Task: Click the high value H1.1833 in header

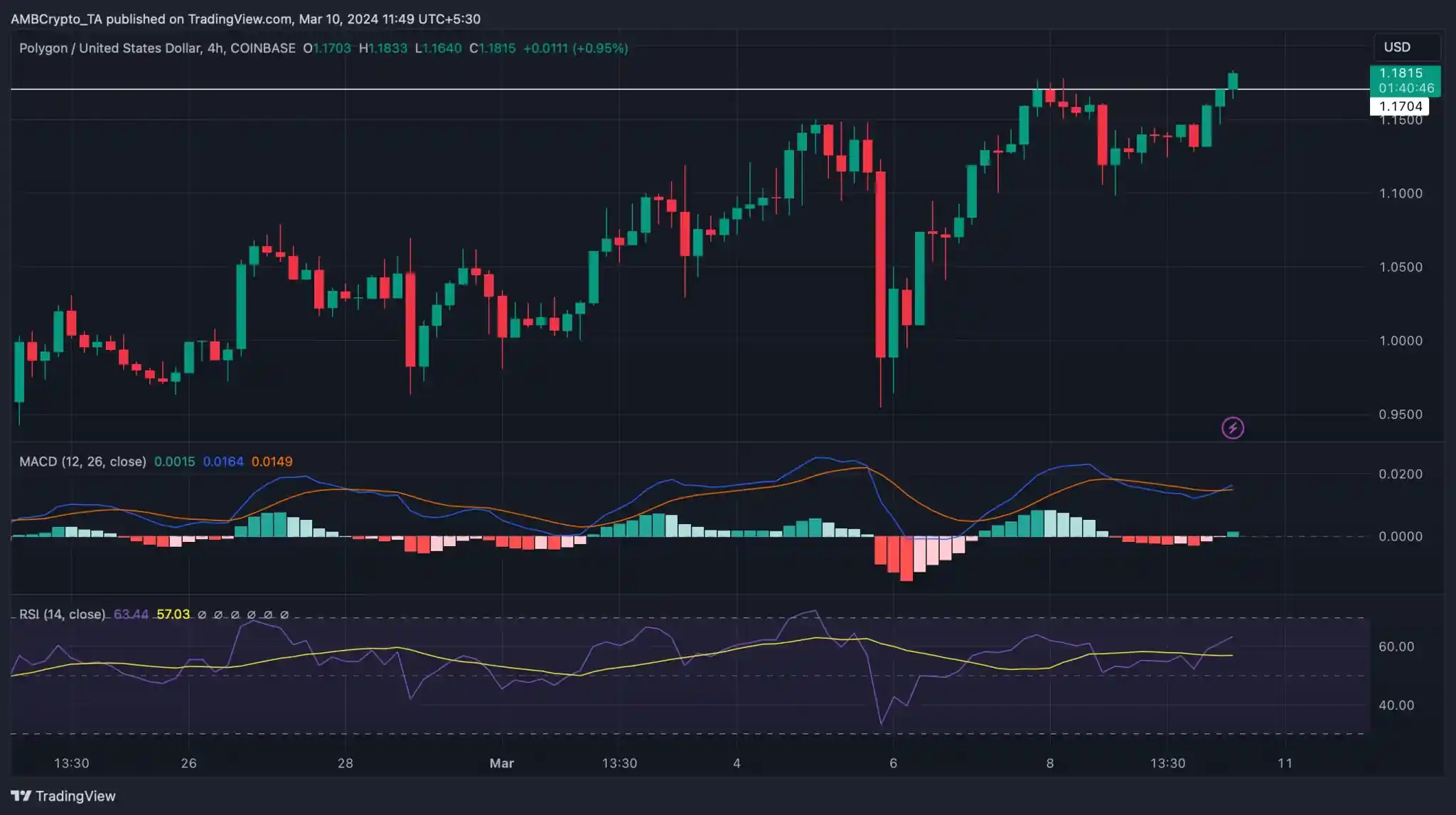Action: [x=383, y=48]
